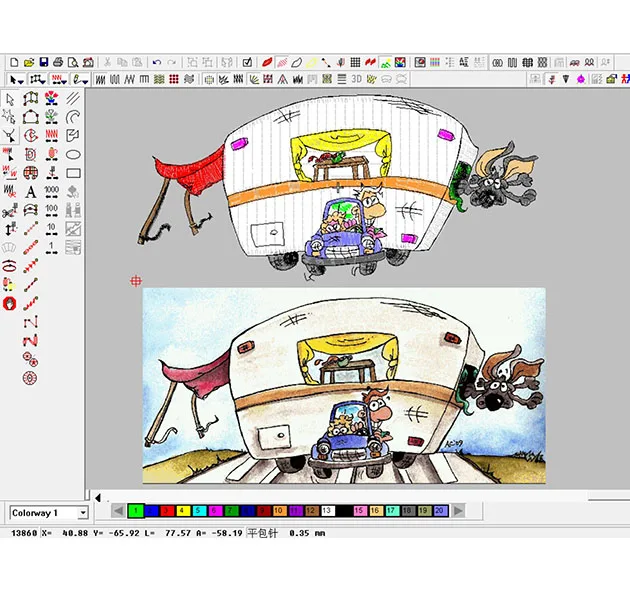This screenshot has width=630, height=591.
Task: Select the Ellipse shape tool
Action: tap(73, 154)
